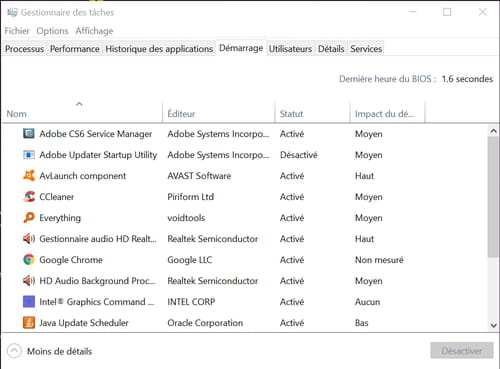Select the Démarrage tab

coord(241,48)
